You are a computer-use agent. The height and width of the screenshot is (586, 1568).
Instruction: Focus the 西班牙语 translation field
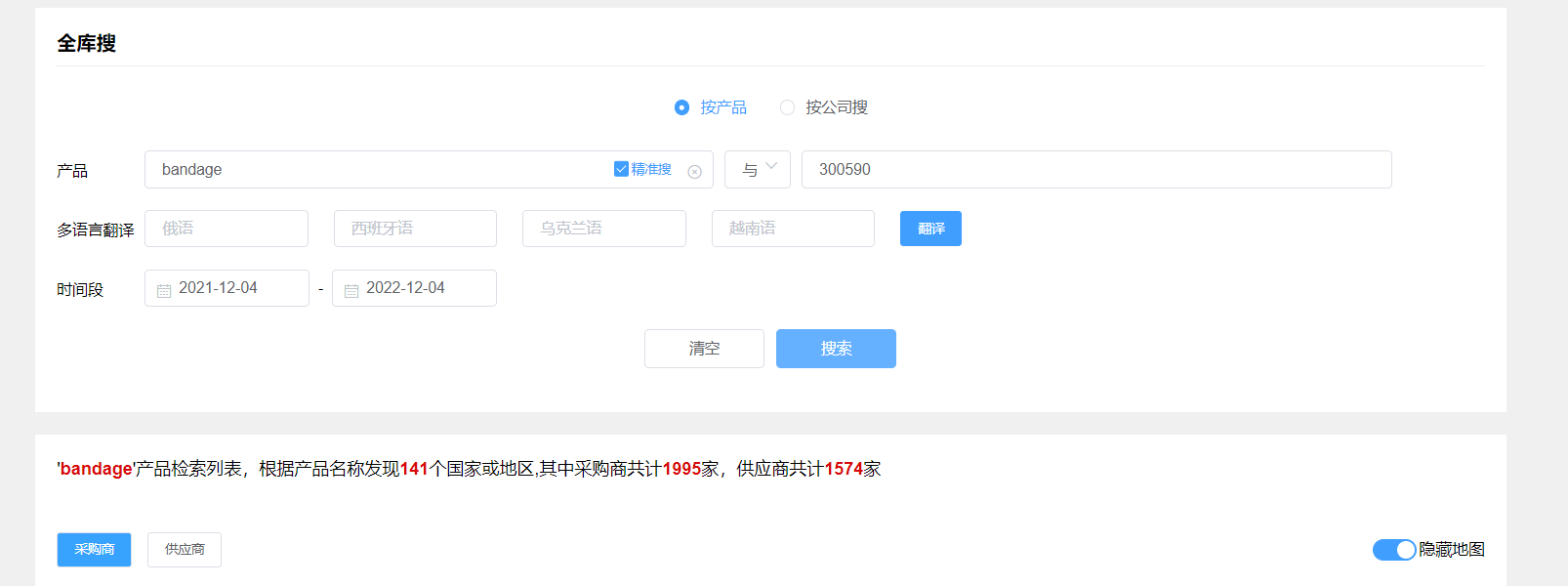[x=415, y=229]
